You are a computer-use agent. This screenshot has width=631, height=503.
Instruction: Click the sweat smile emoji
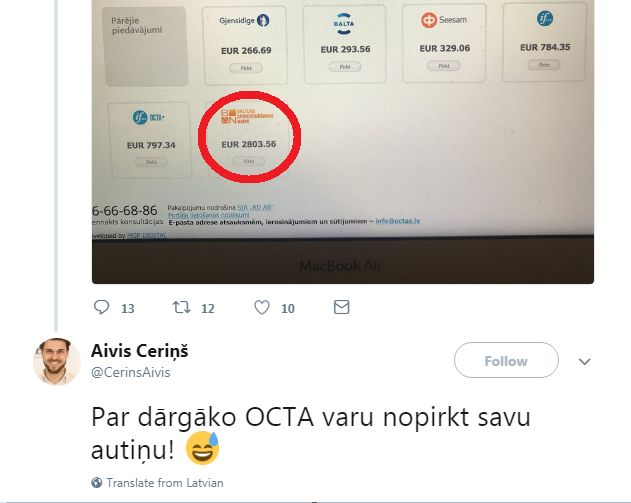(202, 448)
